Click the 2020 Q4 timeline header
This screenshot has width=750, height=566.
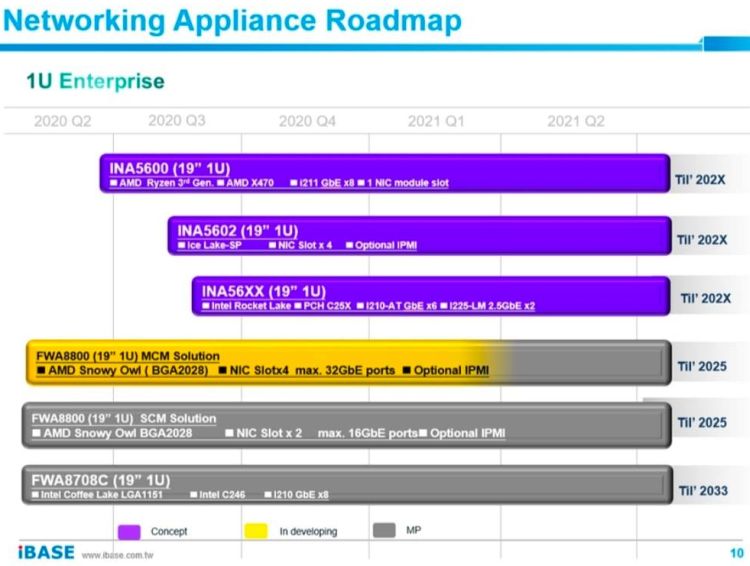(307, 121)
